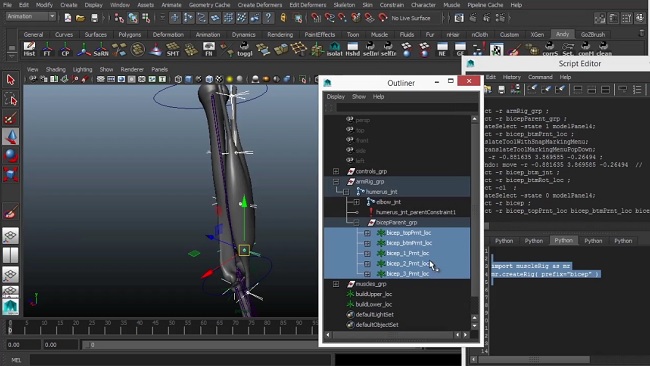Screen dimensions: 650x366
Task: Select the arrow Select tool in toolbox
Action: [10, 79]
